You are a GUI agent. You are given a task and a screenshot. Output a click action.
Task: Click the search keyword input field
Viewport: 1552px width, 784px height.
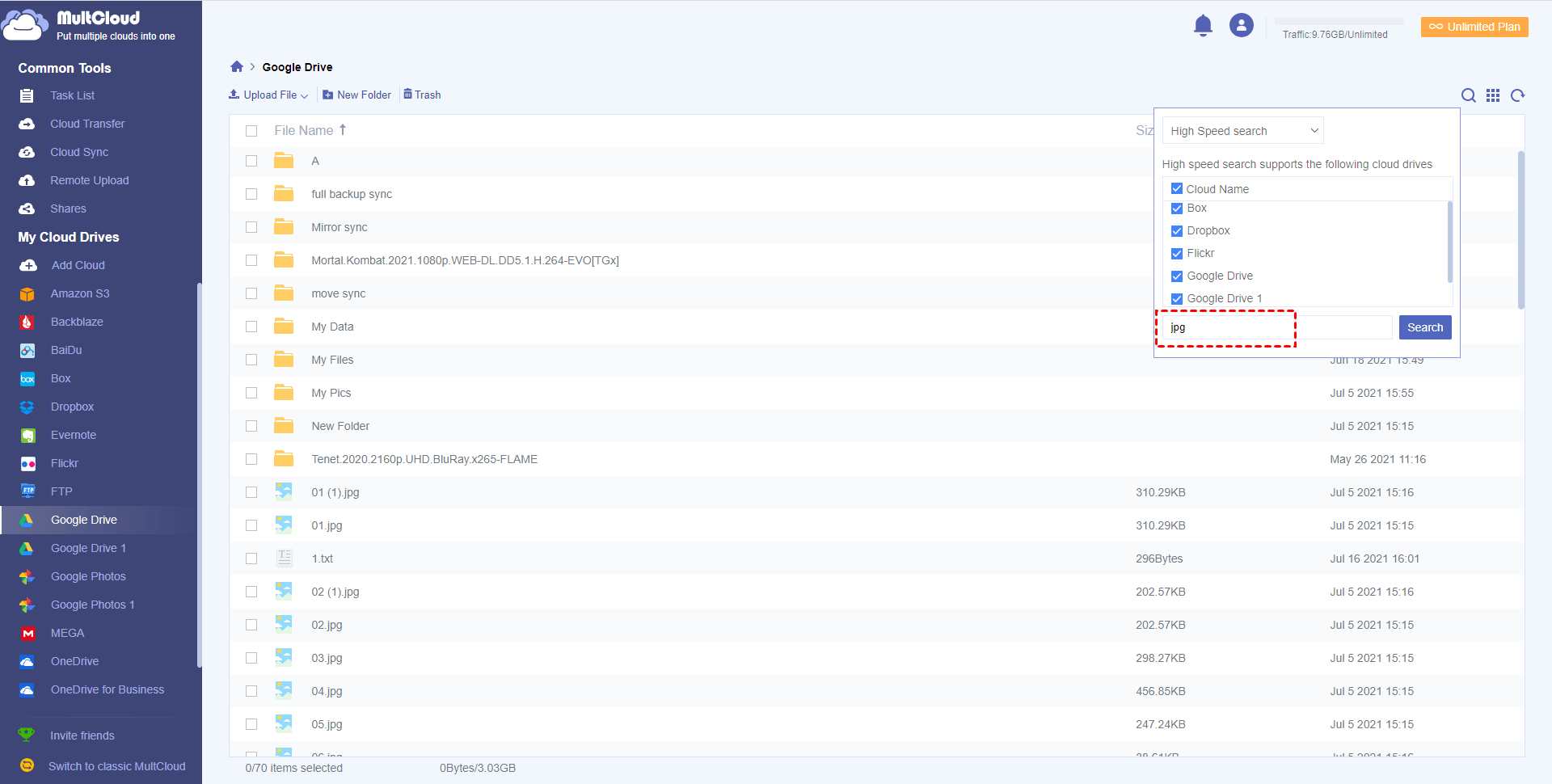tap(1277, 327)
